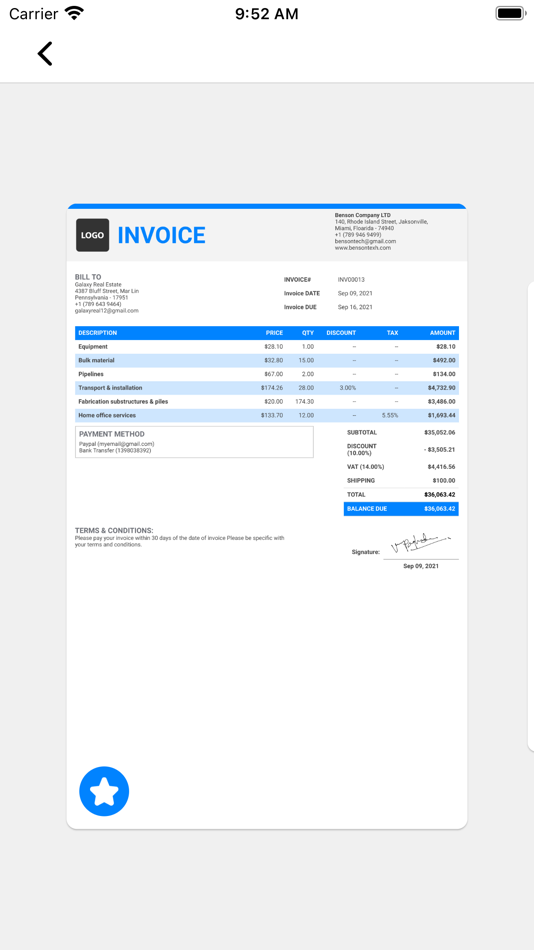Click invoice number INV00013
Viewport: 534px width, 950px height.
click(x=351, y=280)
